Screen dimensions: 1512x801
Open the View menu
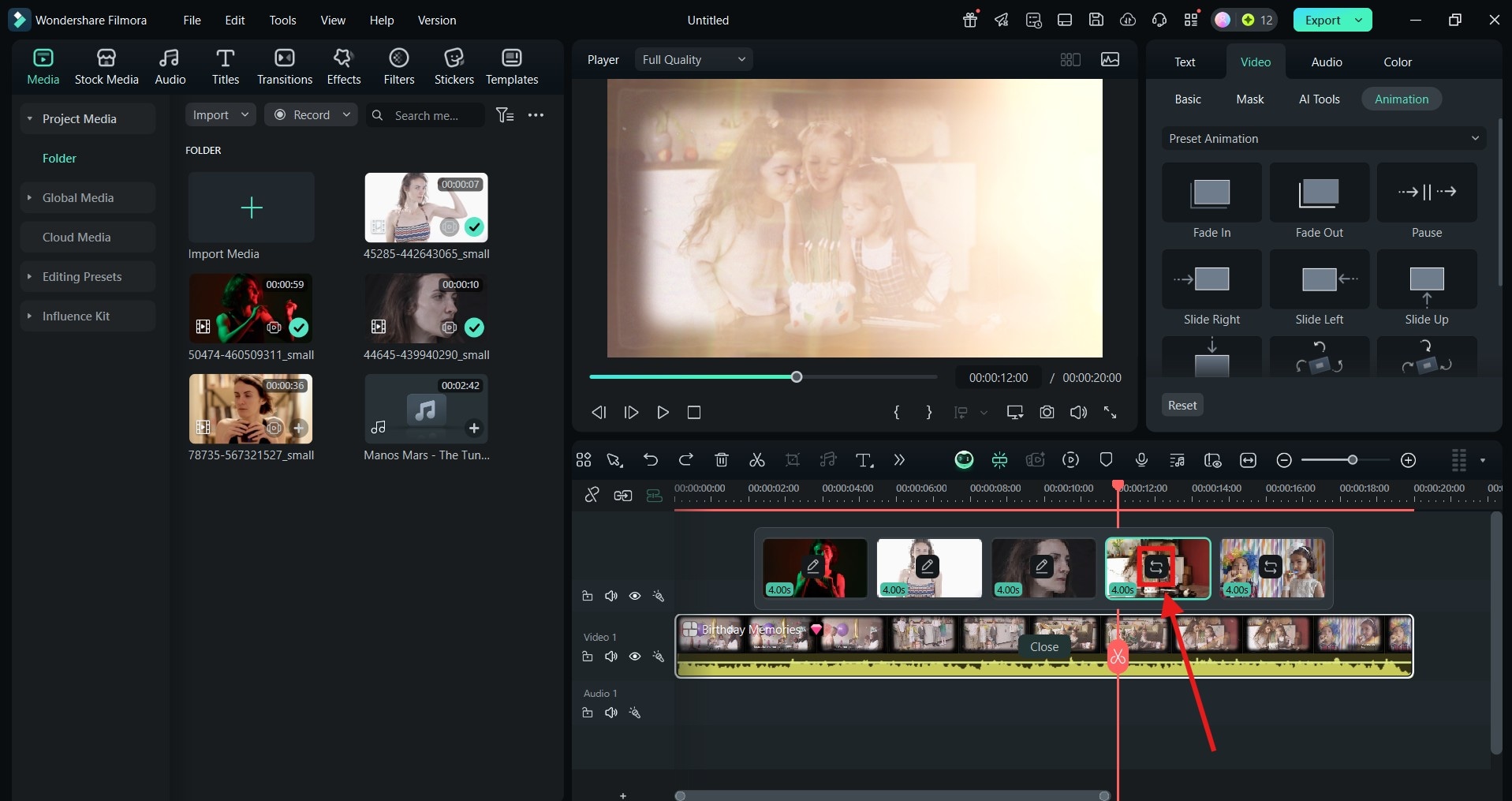point(332,20)
